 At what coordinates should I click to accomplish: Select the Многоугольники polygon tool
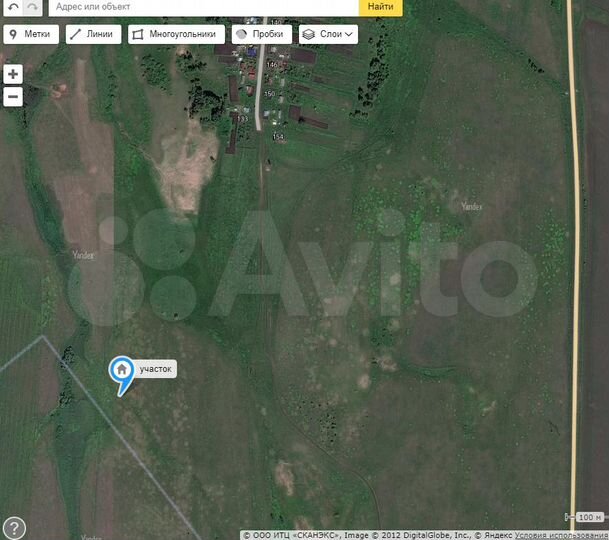(x=176, y=34)
